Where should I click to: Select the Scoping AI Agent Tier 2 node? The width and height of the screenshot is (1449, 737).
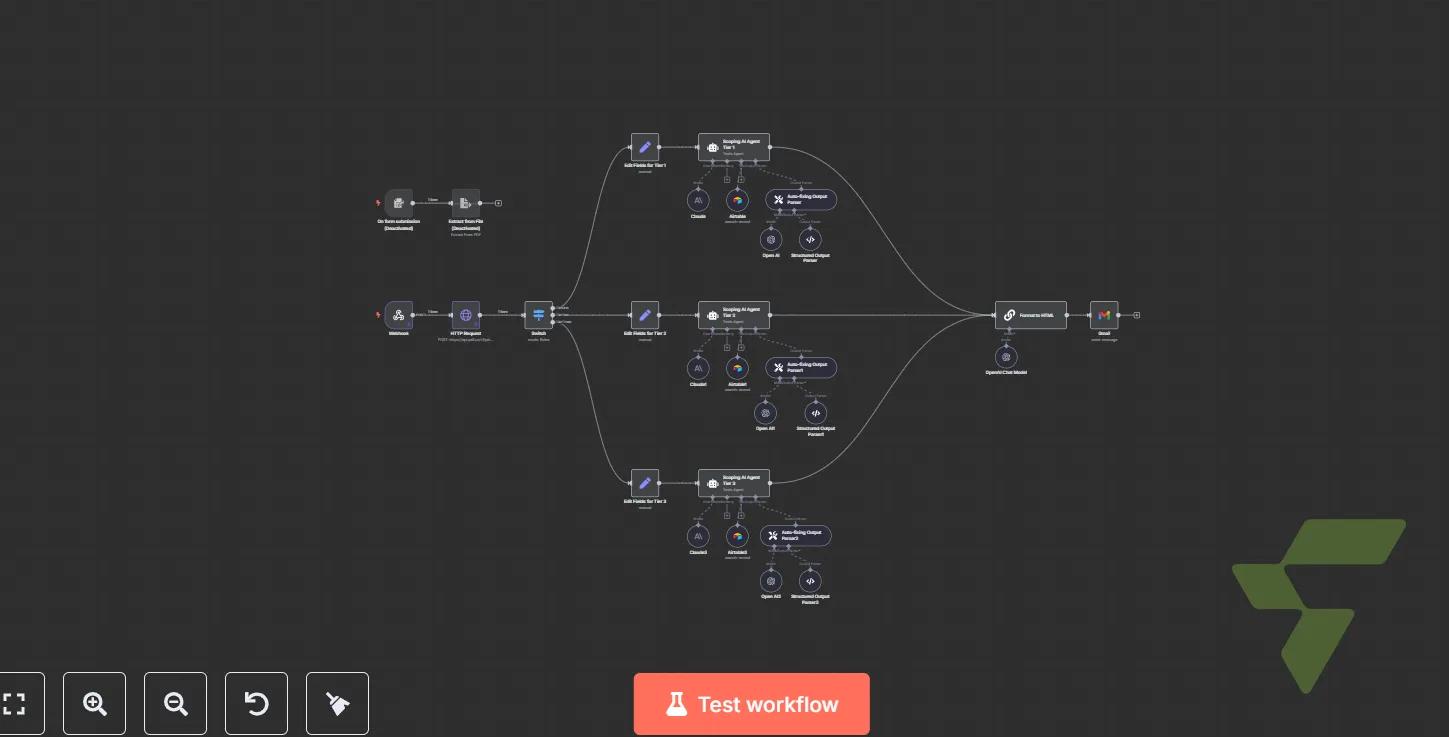734,315
